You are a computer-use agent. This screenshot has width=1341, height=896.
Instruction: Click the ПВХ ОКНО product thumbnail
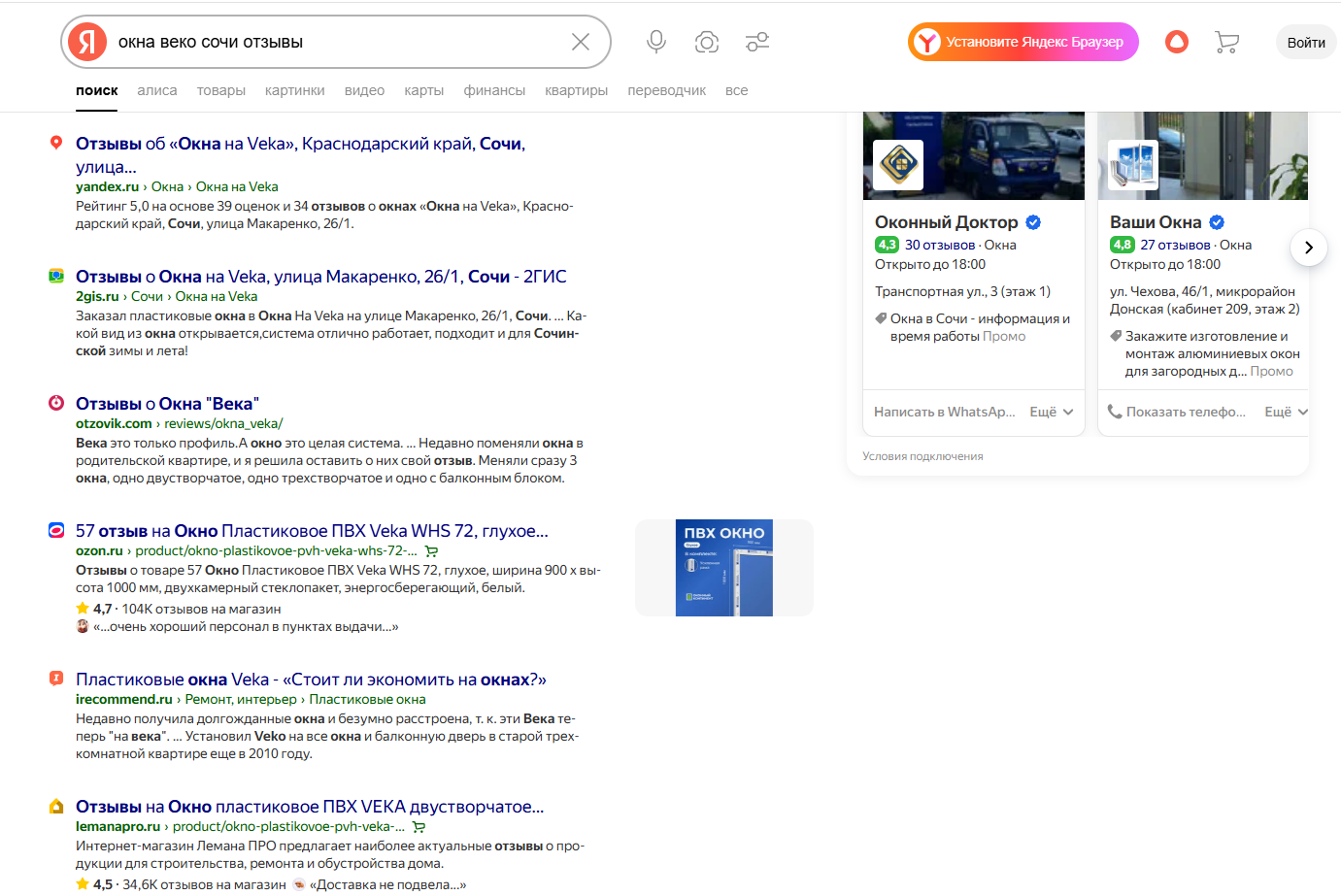(x=723, y=568)
